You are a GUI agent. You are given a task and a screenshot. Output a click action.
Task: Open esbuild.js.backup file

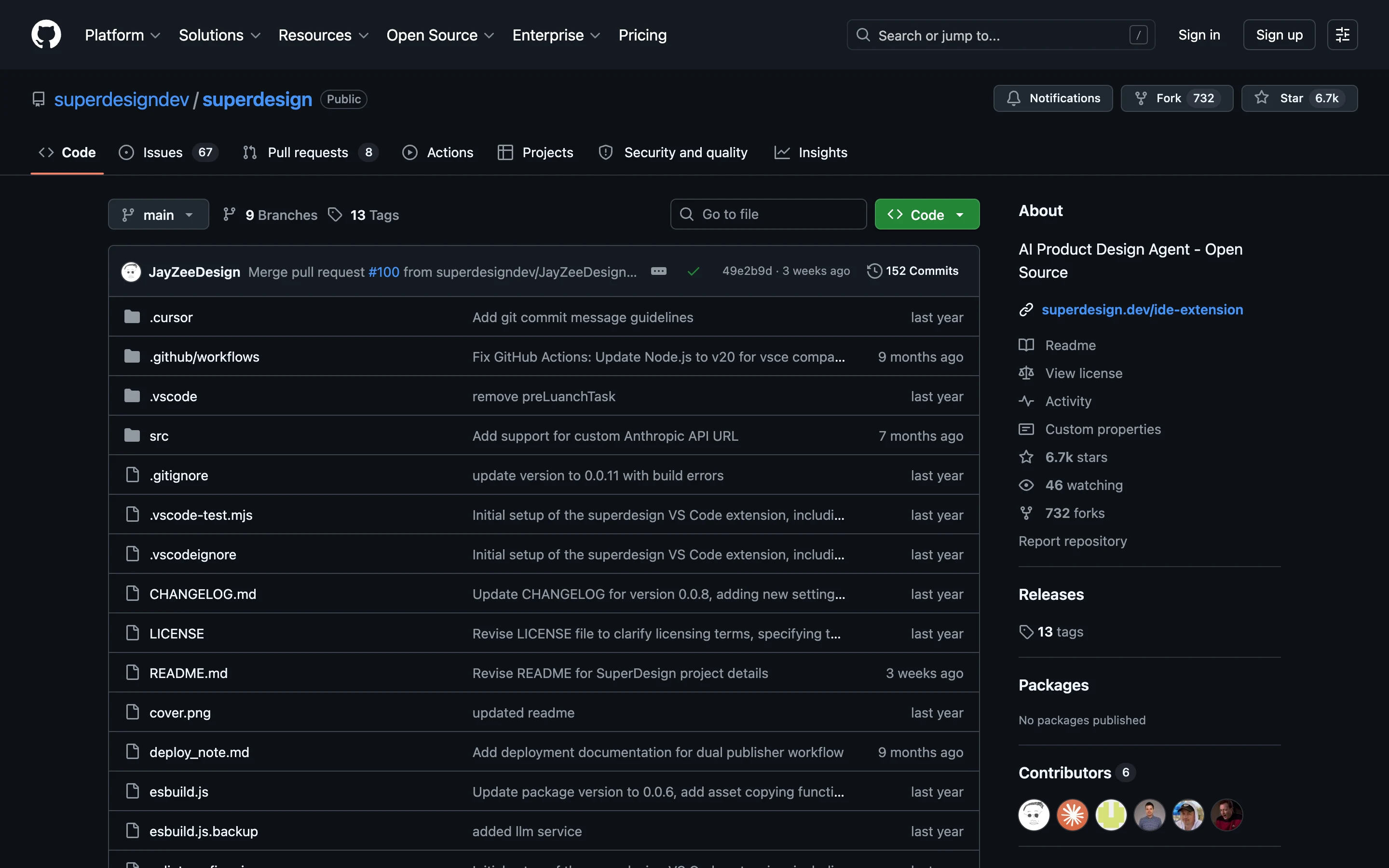(x=204, y=831)
